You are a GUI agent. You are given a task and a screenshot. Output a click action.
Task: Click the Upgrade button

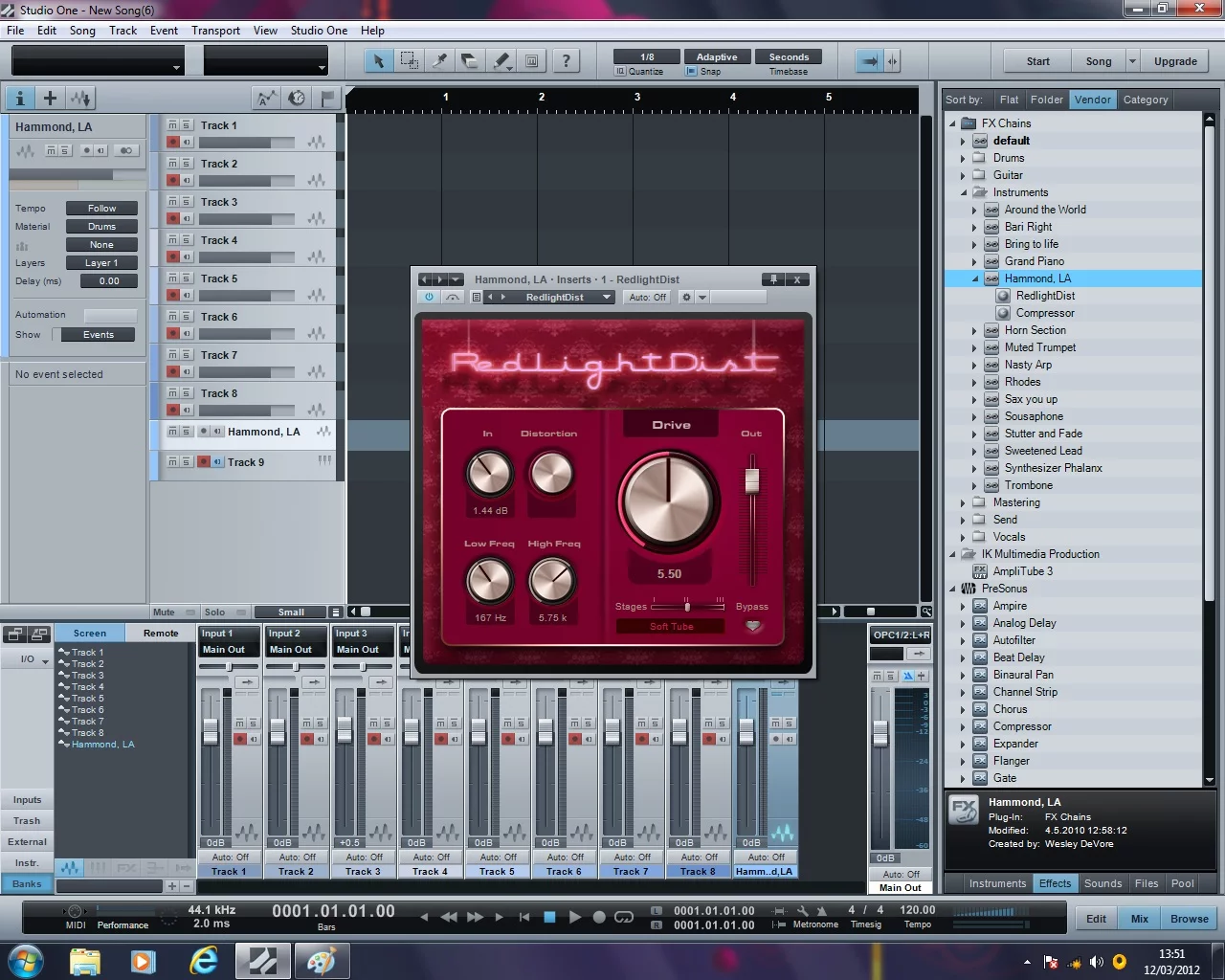[x=1175, y=60]
